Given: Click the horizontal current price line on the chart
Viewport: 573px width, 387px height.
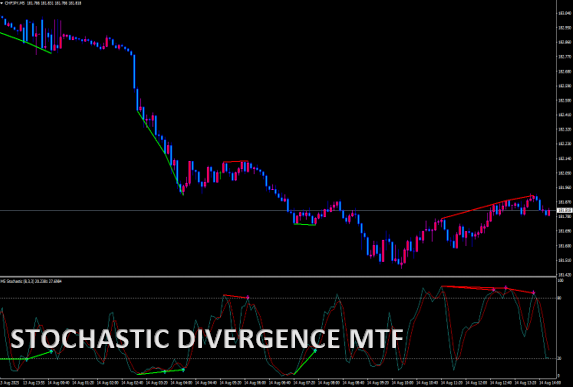Looking at the screenshot, I should point(278,210).
